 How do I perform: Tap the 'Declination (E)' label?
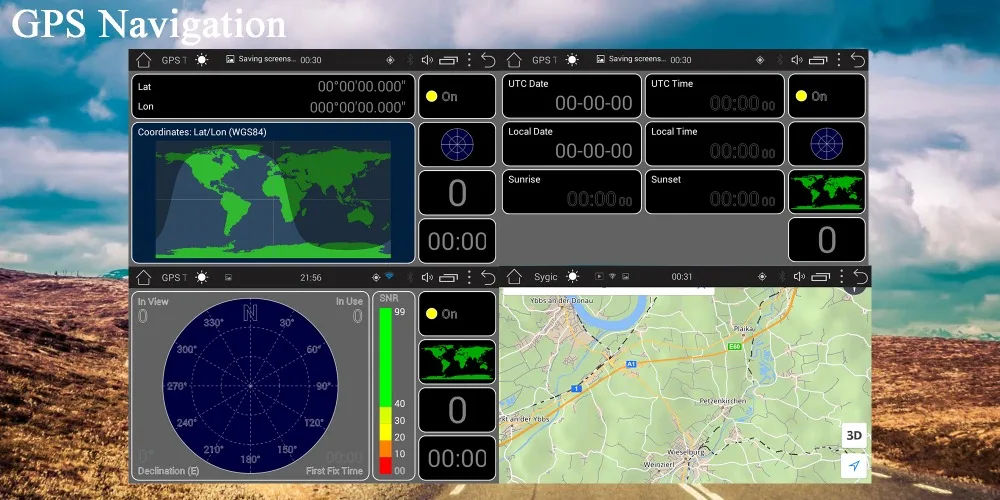(x=168, y=471)
